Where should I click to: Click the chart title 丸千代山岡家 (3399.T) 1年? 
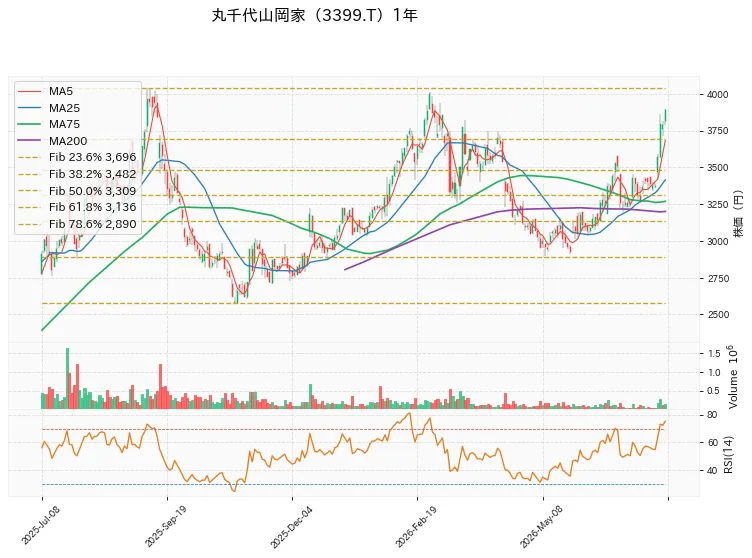tap(315, 15)
